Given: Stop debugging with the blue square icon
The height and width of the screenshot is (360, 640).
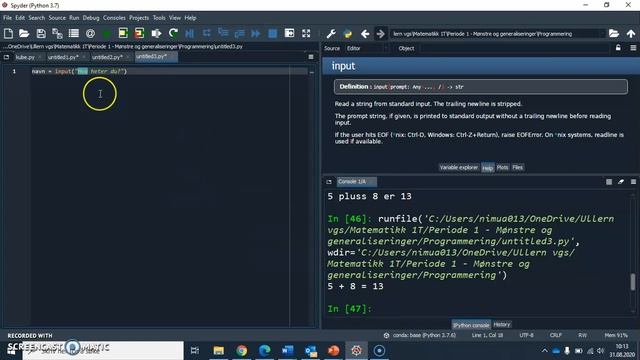Looking at the screenshot, I should pyautogui.click(x=273, y=33).
